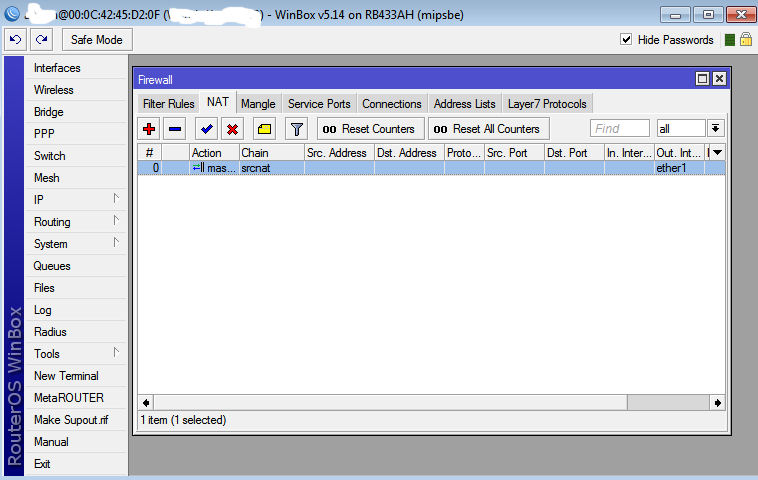Viewport: 758px width, 480px height.
Task: Maximize the Firewall inner window
Action: pos(702,79)
